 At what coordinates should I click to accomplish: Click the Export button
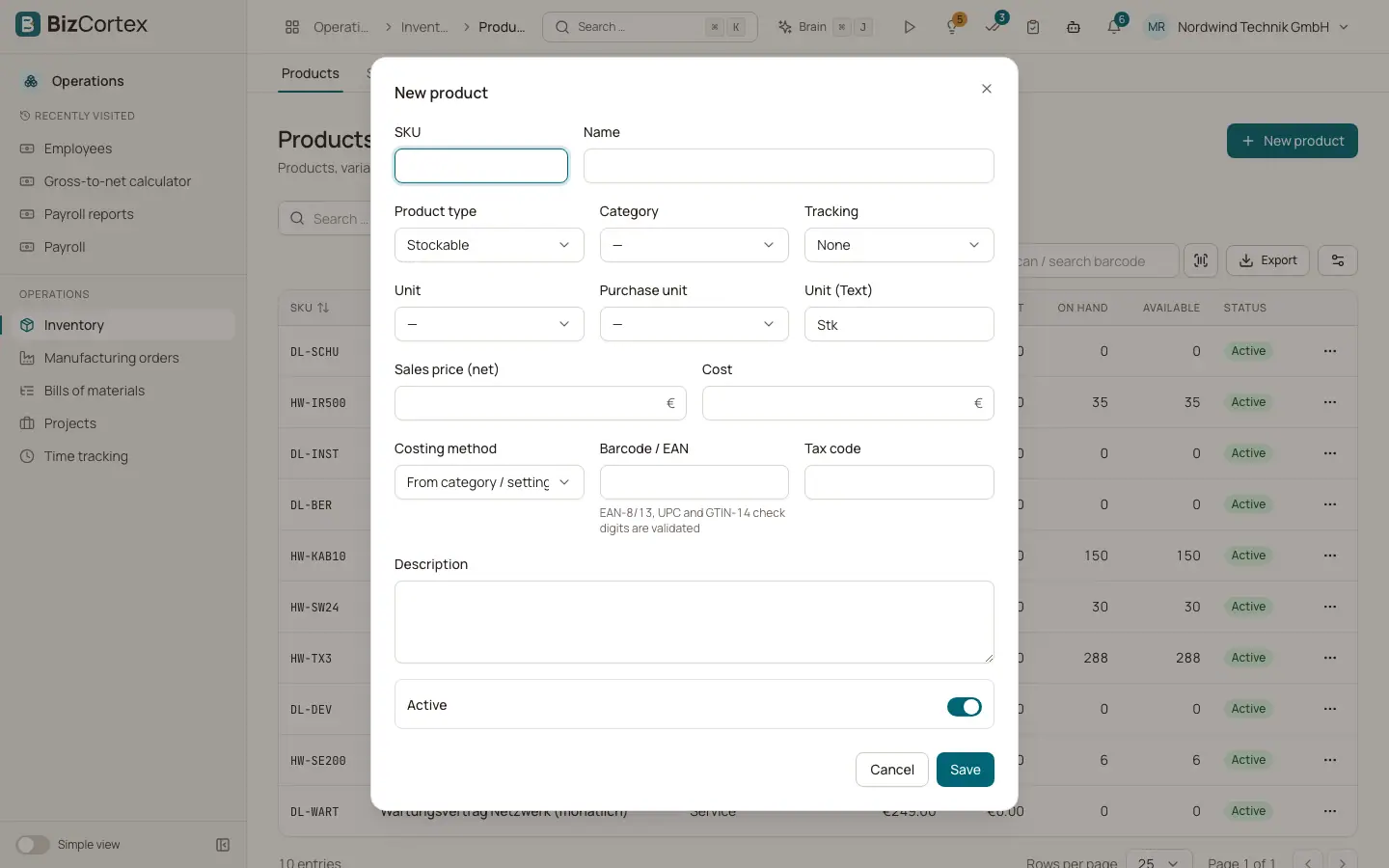(1267, 260)
